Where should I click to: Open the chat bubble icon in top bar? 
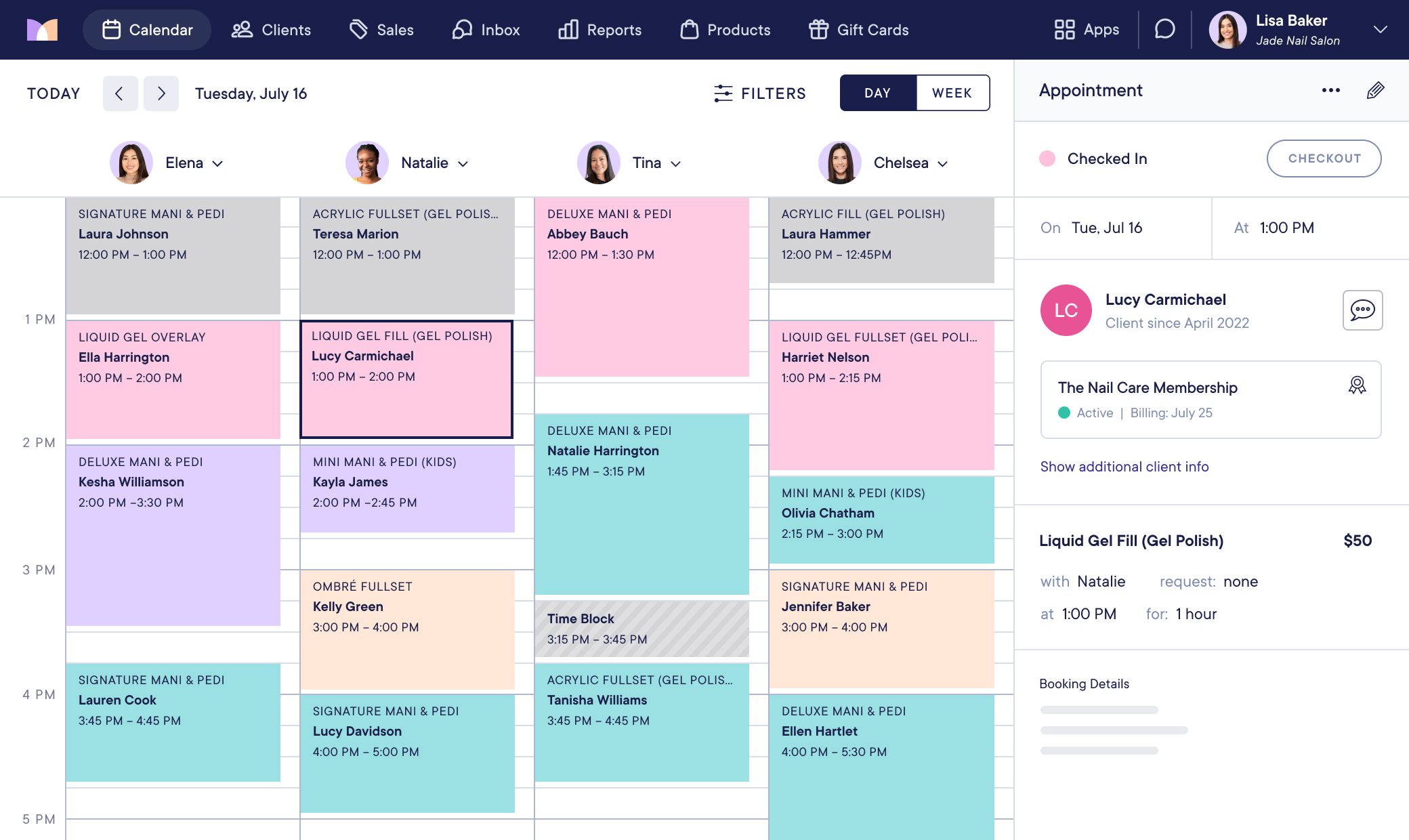[1164, 30]
